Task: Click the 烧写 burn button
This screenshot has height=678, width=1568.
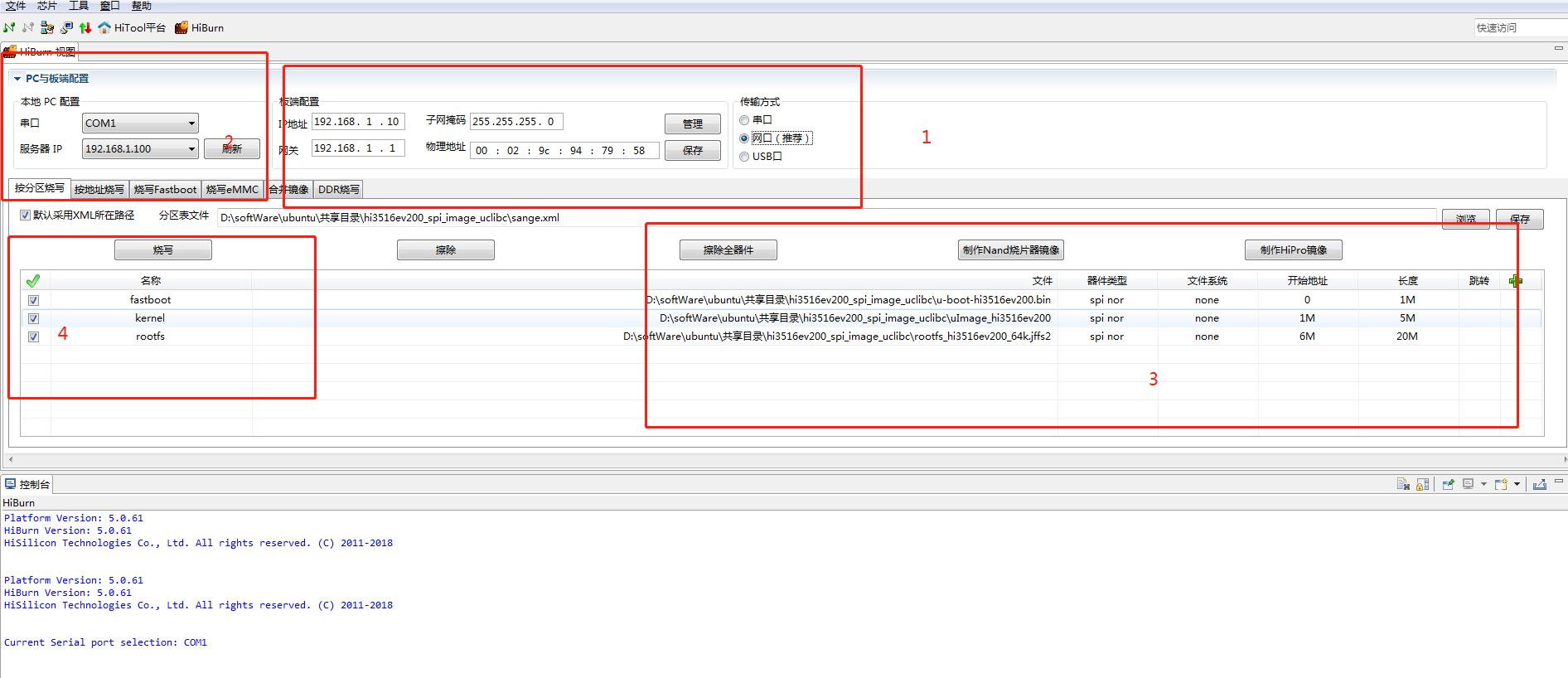Action: 163,249
